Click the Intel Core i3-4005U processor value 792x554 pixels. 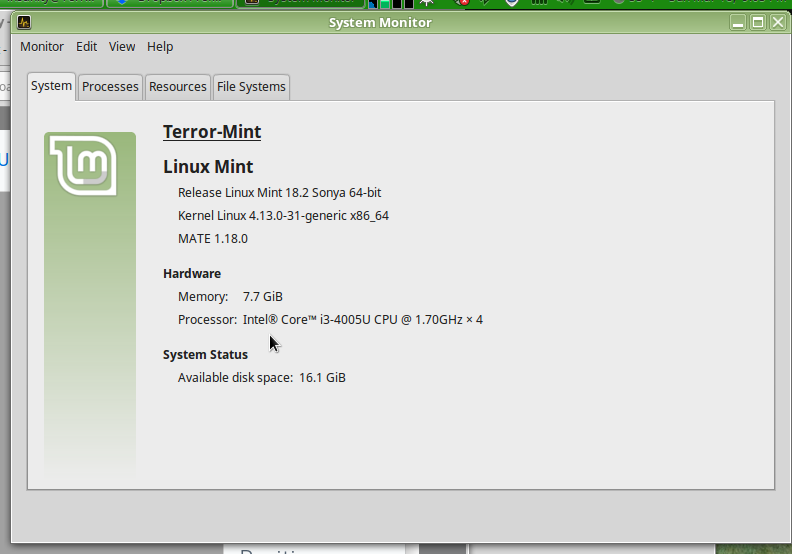pyautogui.click(x=363, y=320)
